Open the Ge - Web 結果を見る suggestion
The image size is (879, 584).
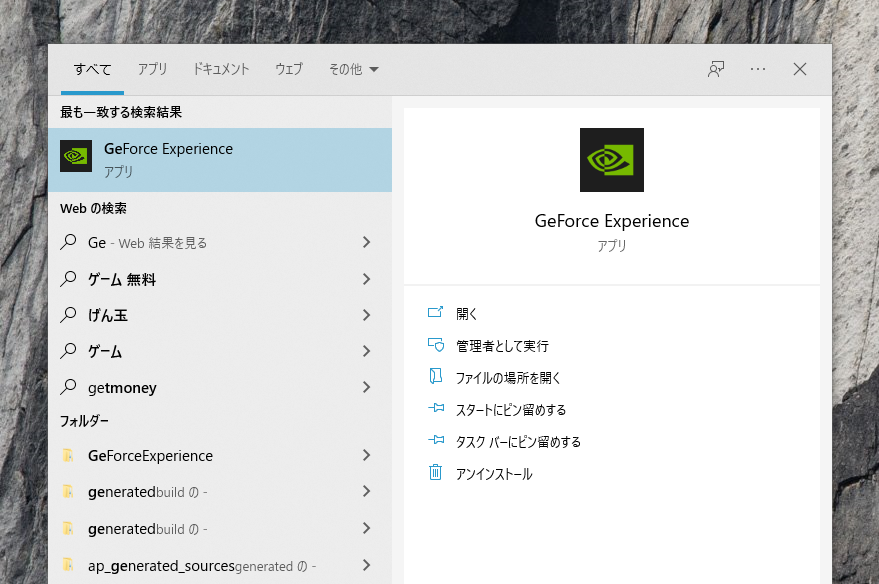220,243
